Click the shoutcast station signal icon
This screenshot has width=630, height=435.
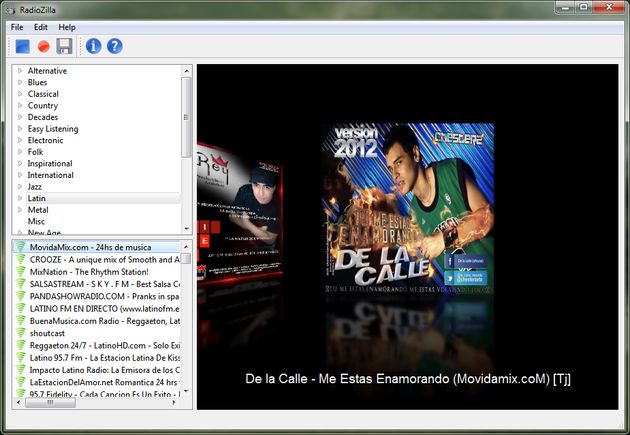20,333
